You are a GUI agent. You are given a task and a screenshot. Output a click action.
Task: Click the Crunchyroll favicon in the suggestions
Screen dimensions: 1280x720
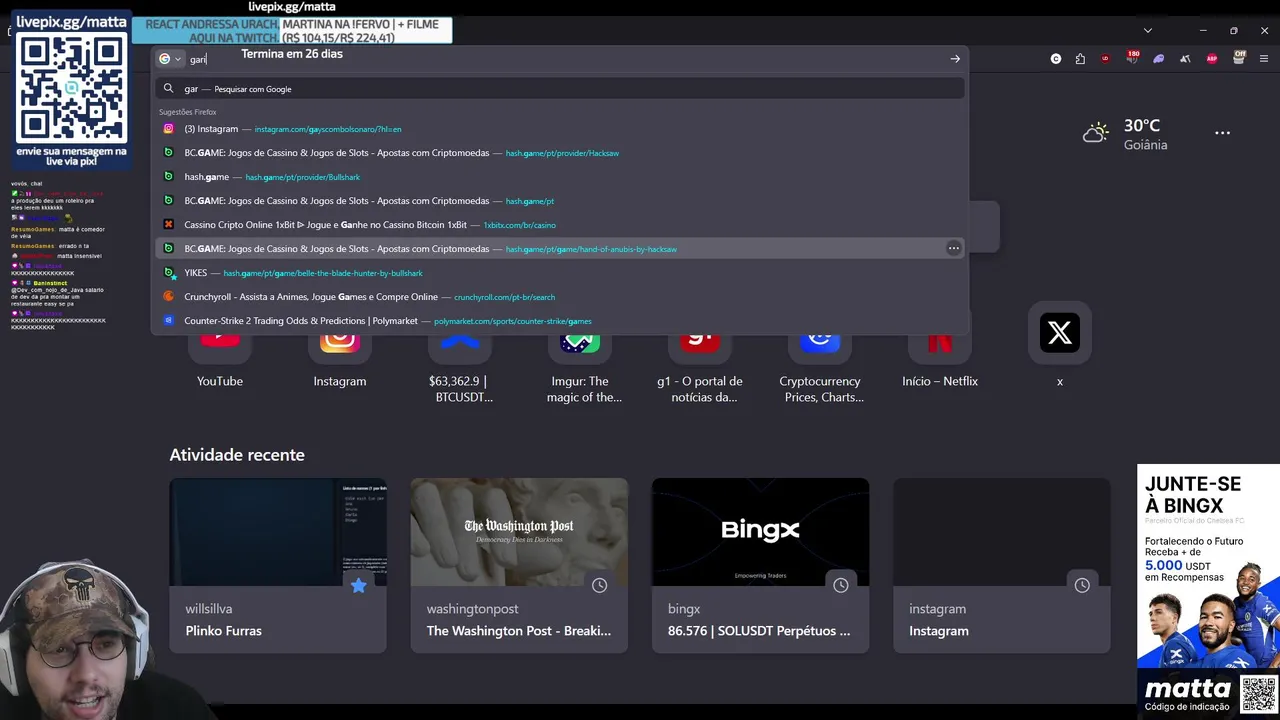[x=168, y=297]
